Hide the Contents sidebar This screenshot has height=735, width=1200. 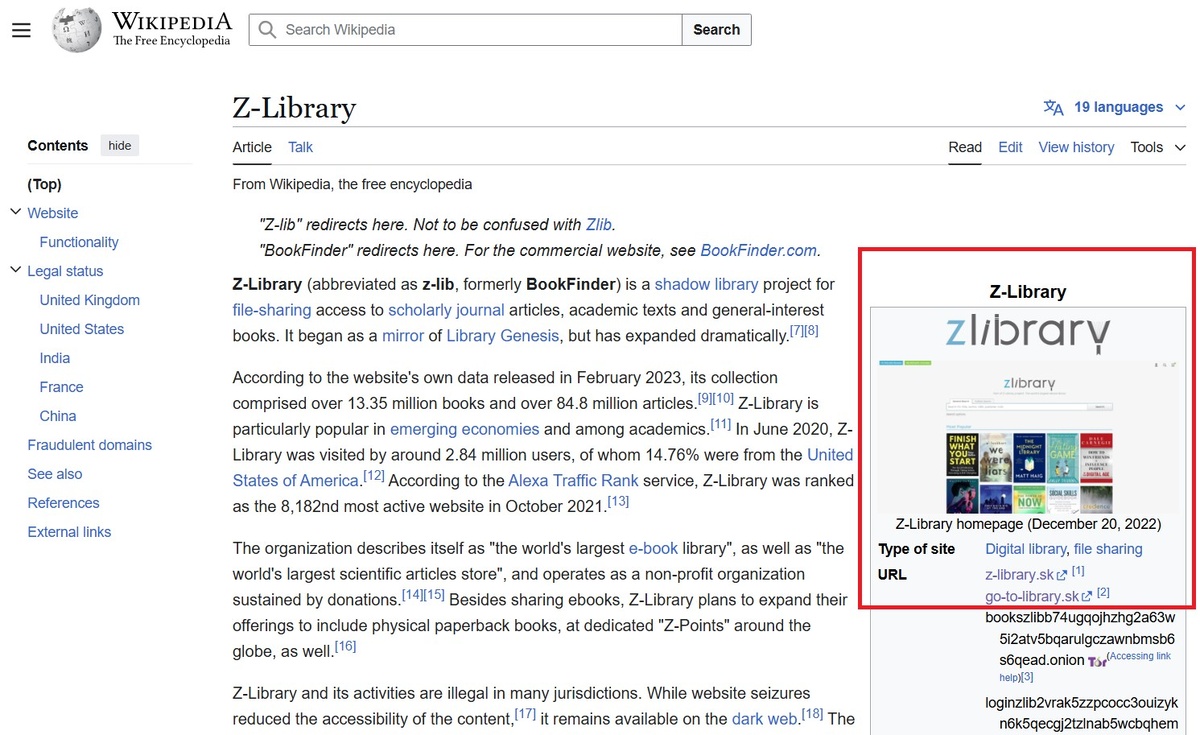(x=120, y=145)
